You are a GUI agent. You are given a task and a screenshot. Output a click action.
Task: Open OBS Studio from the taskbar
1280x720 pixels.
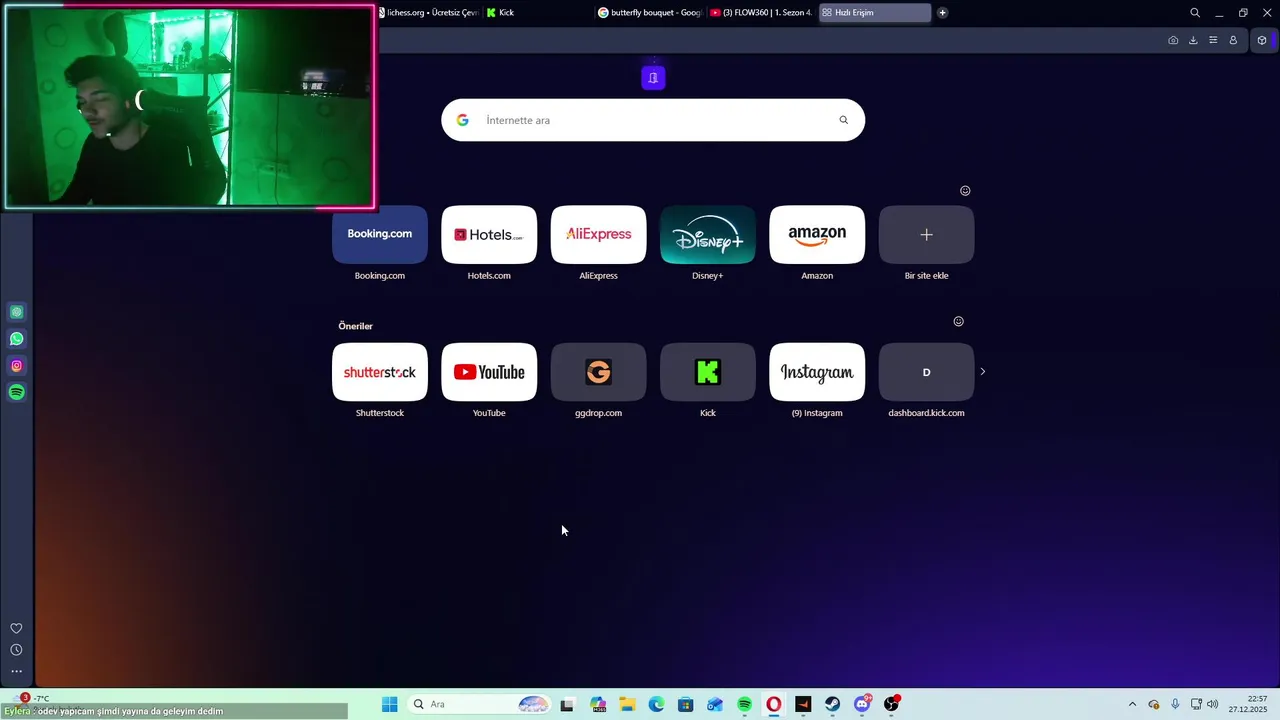tap(891, 704)
